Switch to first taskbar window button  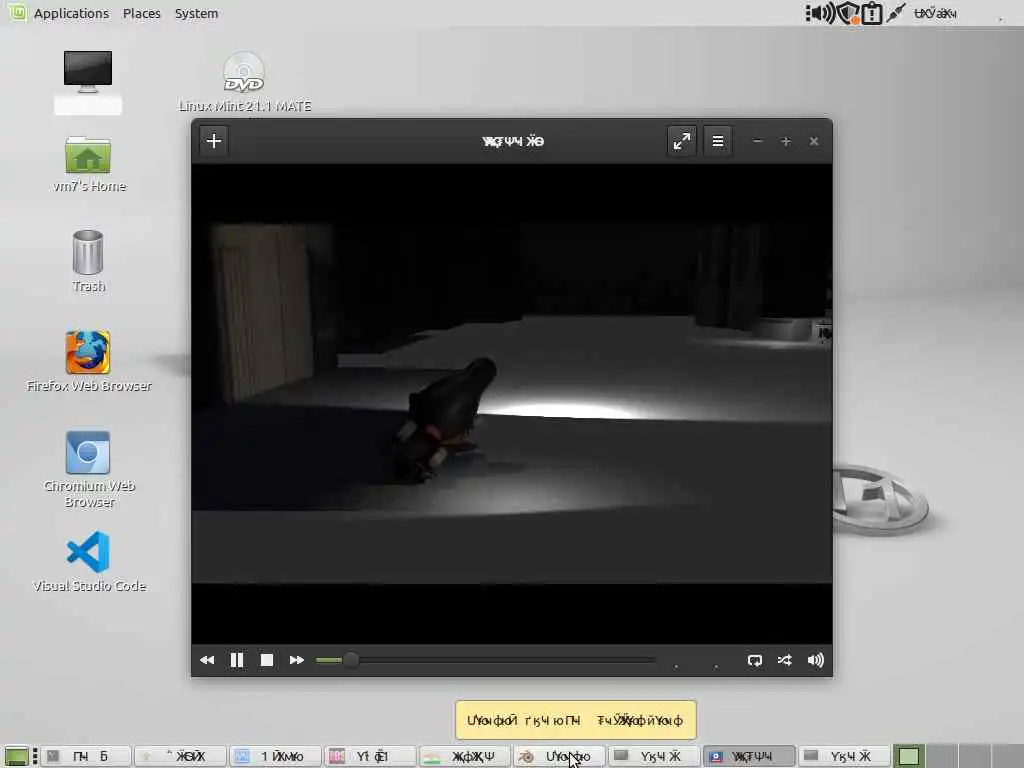(x=86, y=756)
